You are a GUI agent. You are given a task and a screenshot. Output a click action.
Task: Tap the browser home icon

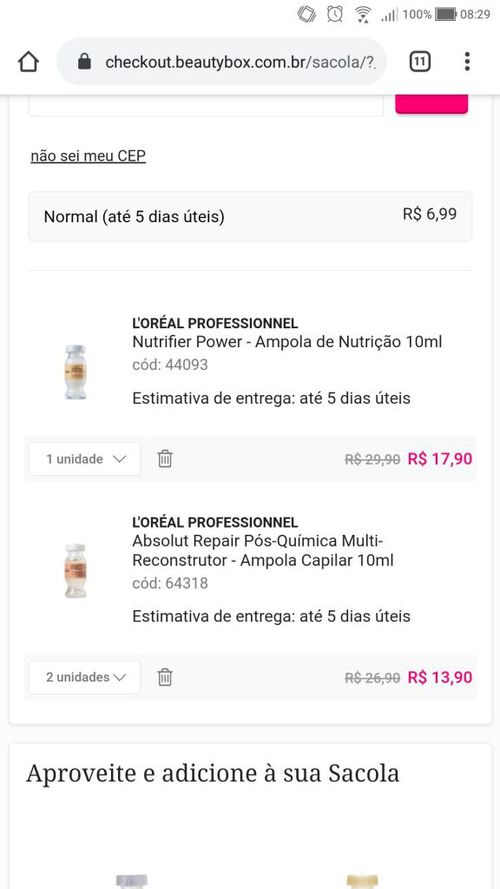28,61
